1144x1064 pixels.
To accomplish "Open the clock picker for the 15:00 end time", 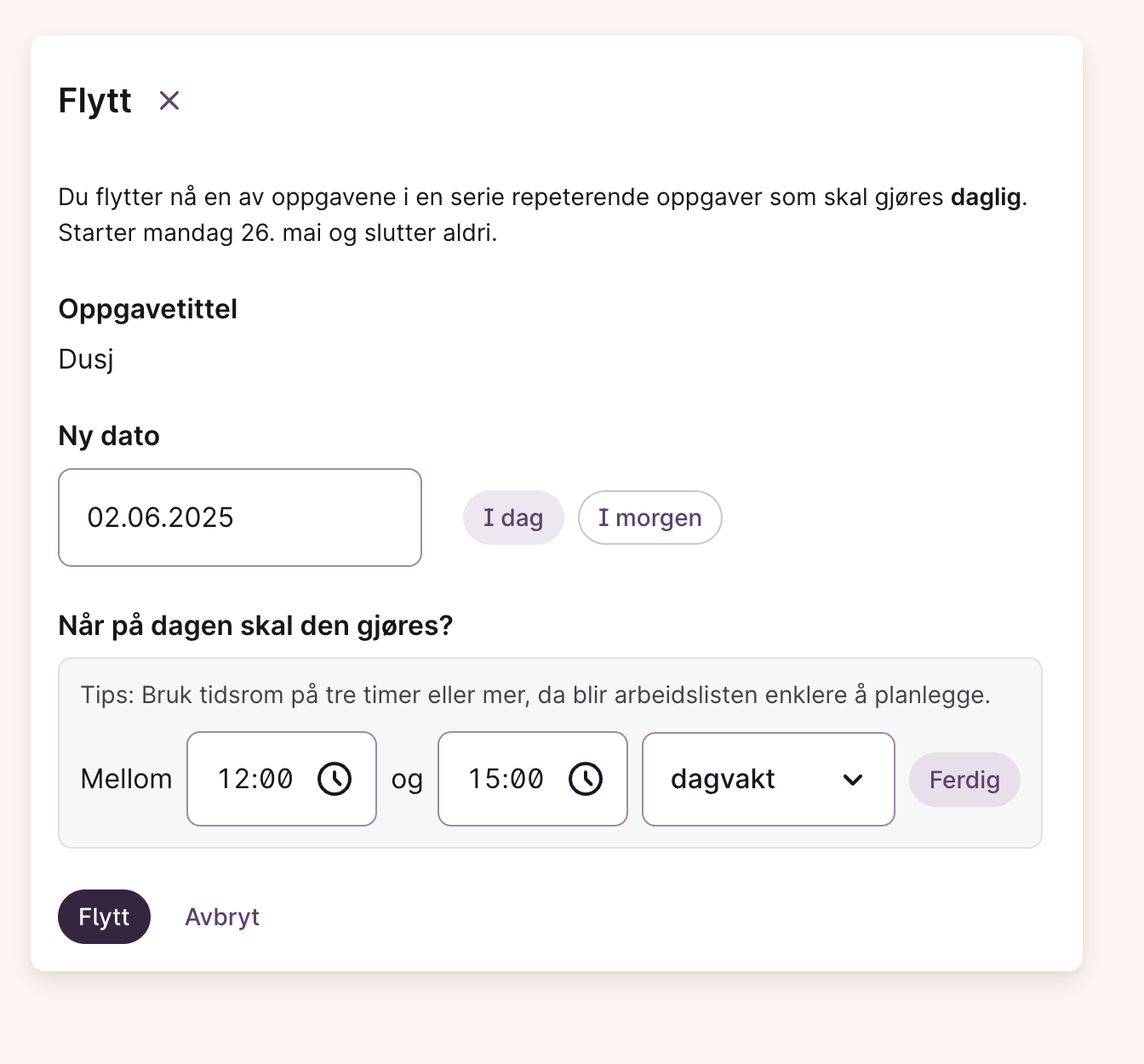I will pyautogui.click(x=586, y=779).
